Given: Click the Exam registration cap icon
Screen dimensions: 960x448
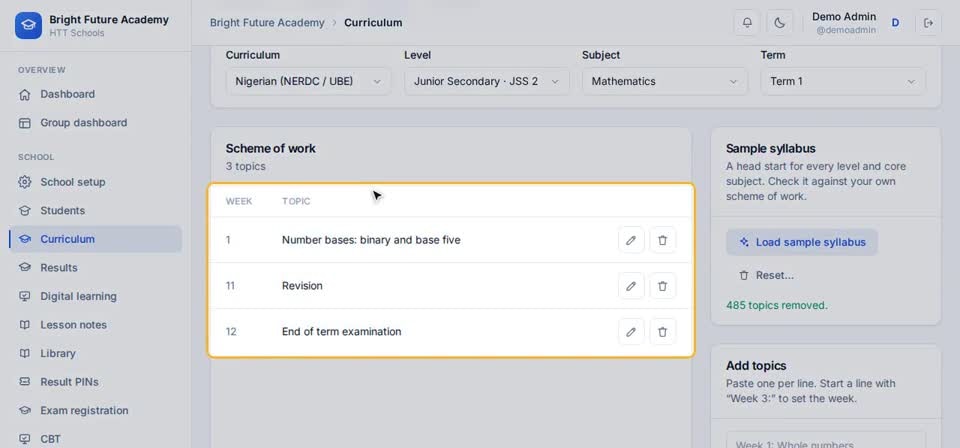Looking at the screenshot, I should pyautogui.click(x=24, y=411).
